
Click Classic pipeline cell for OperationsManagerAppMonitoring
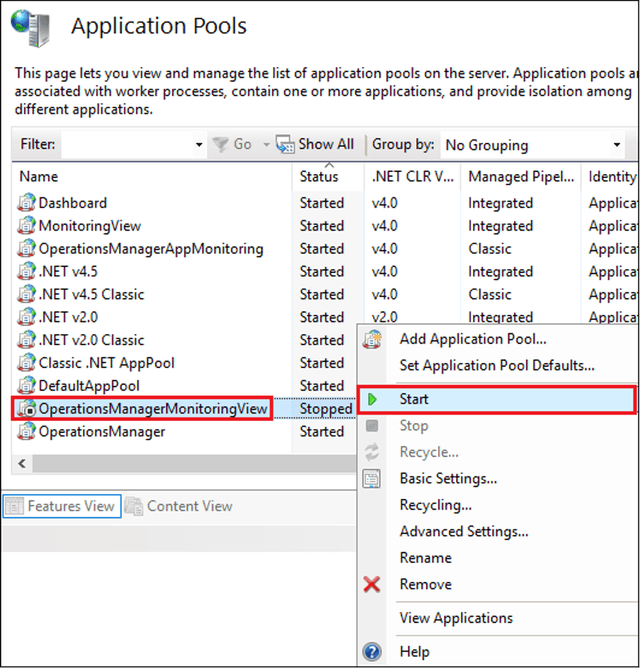(490, 249)
